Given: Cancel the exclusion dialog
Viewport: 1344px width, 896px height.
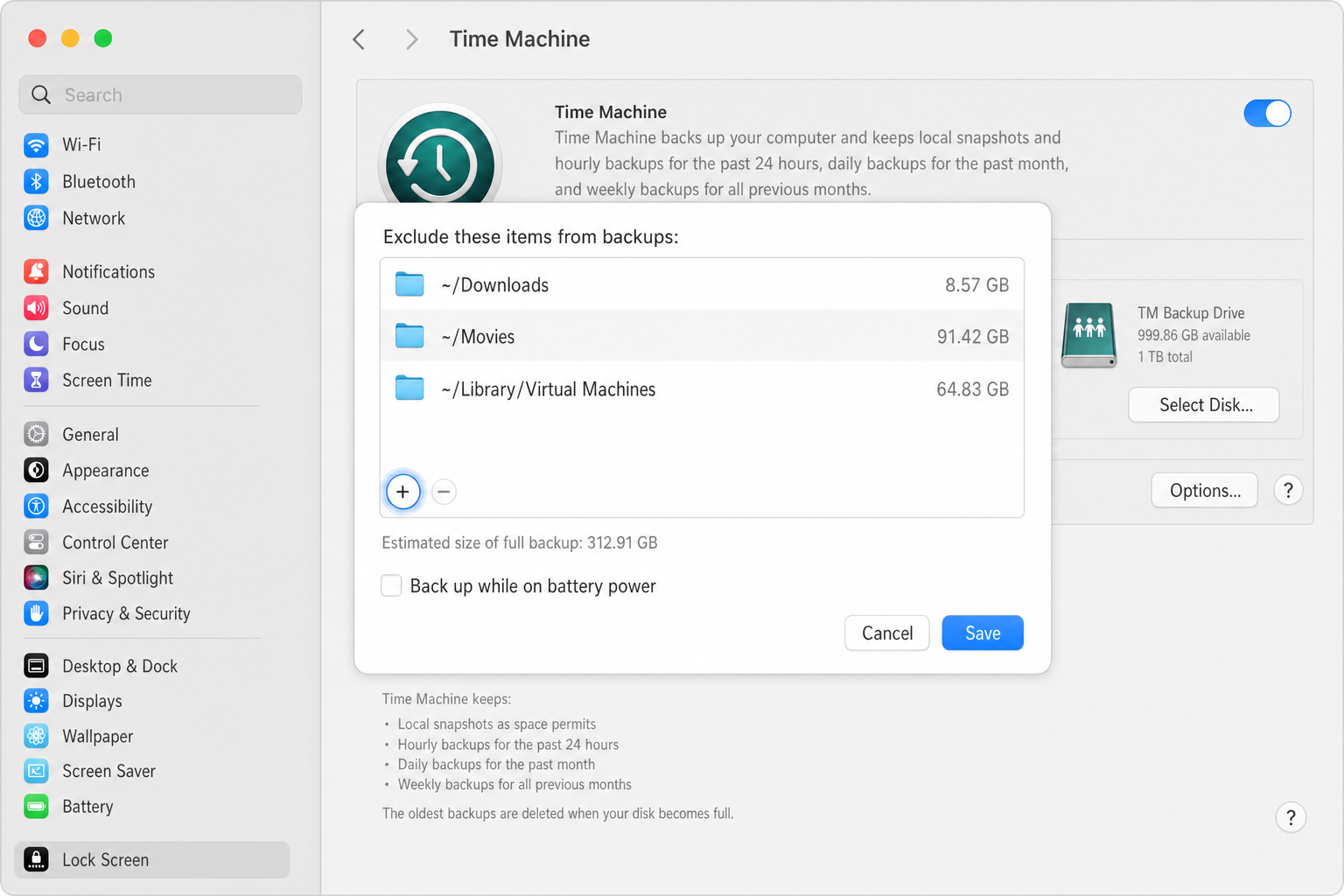Looking at the screenshot, I should (887, 633).
